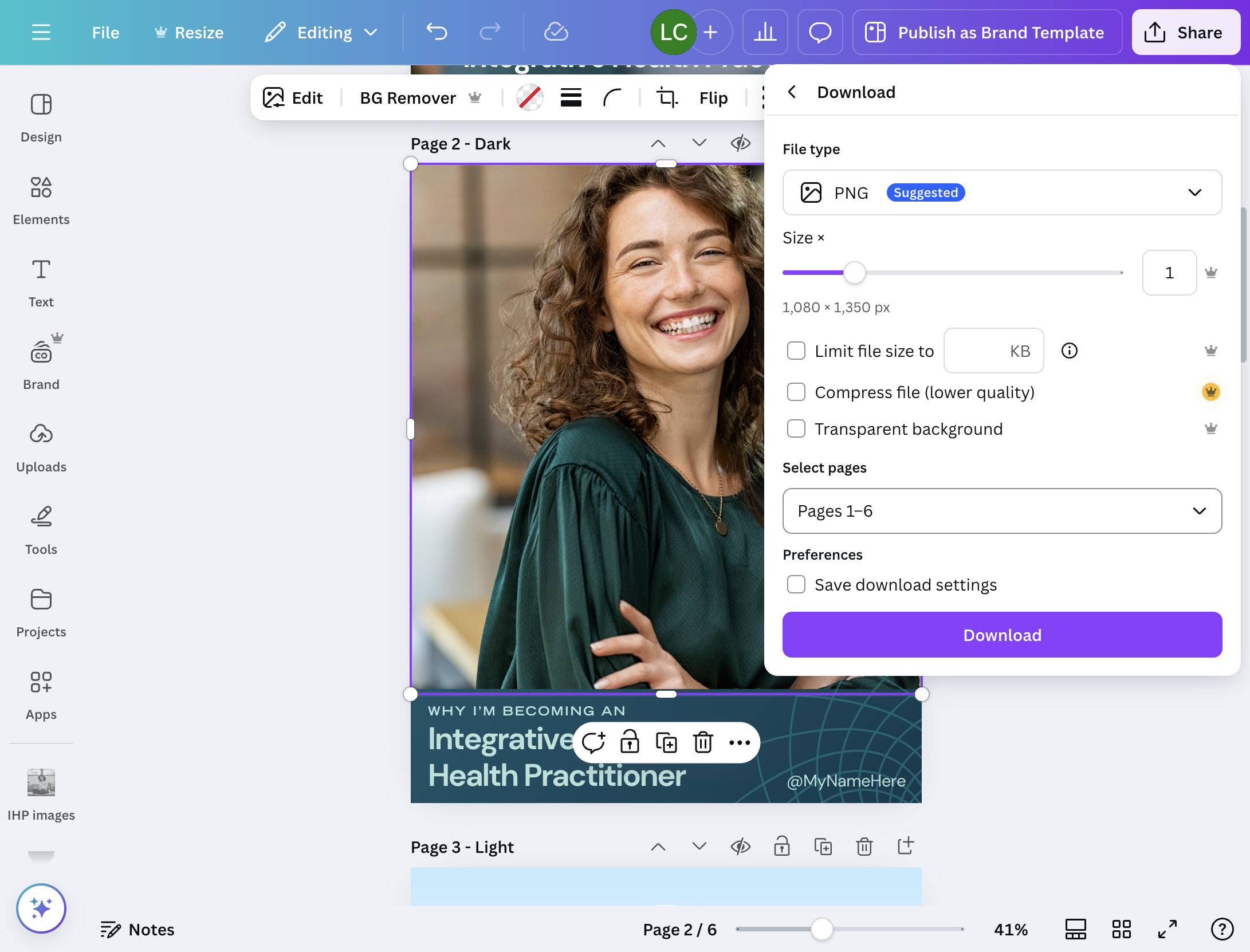Hide Page 2 with eye icon
Screen dimensions: 1250x952
pyautogui.click(x=741, y=143)
